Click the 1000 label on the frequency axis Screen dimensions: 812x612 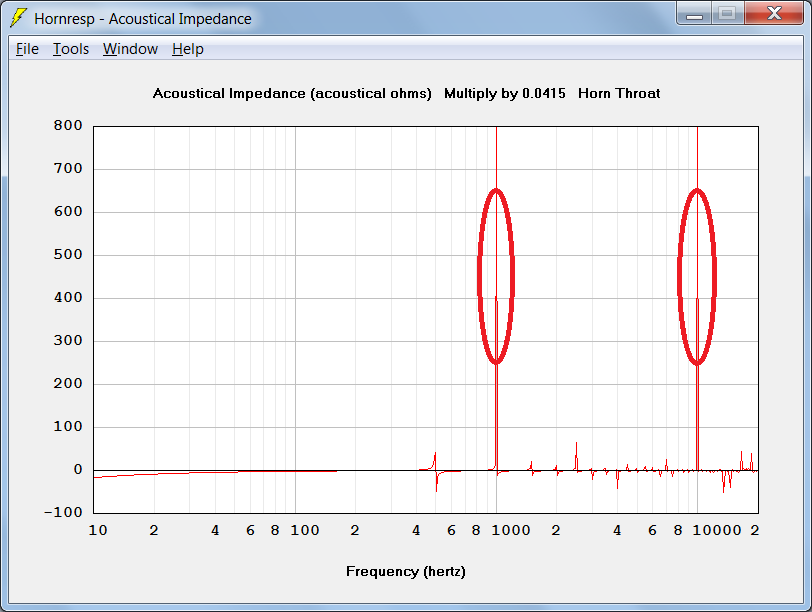coord(511,530)
